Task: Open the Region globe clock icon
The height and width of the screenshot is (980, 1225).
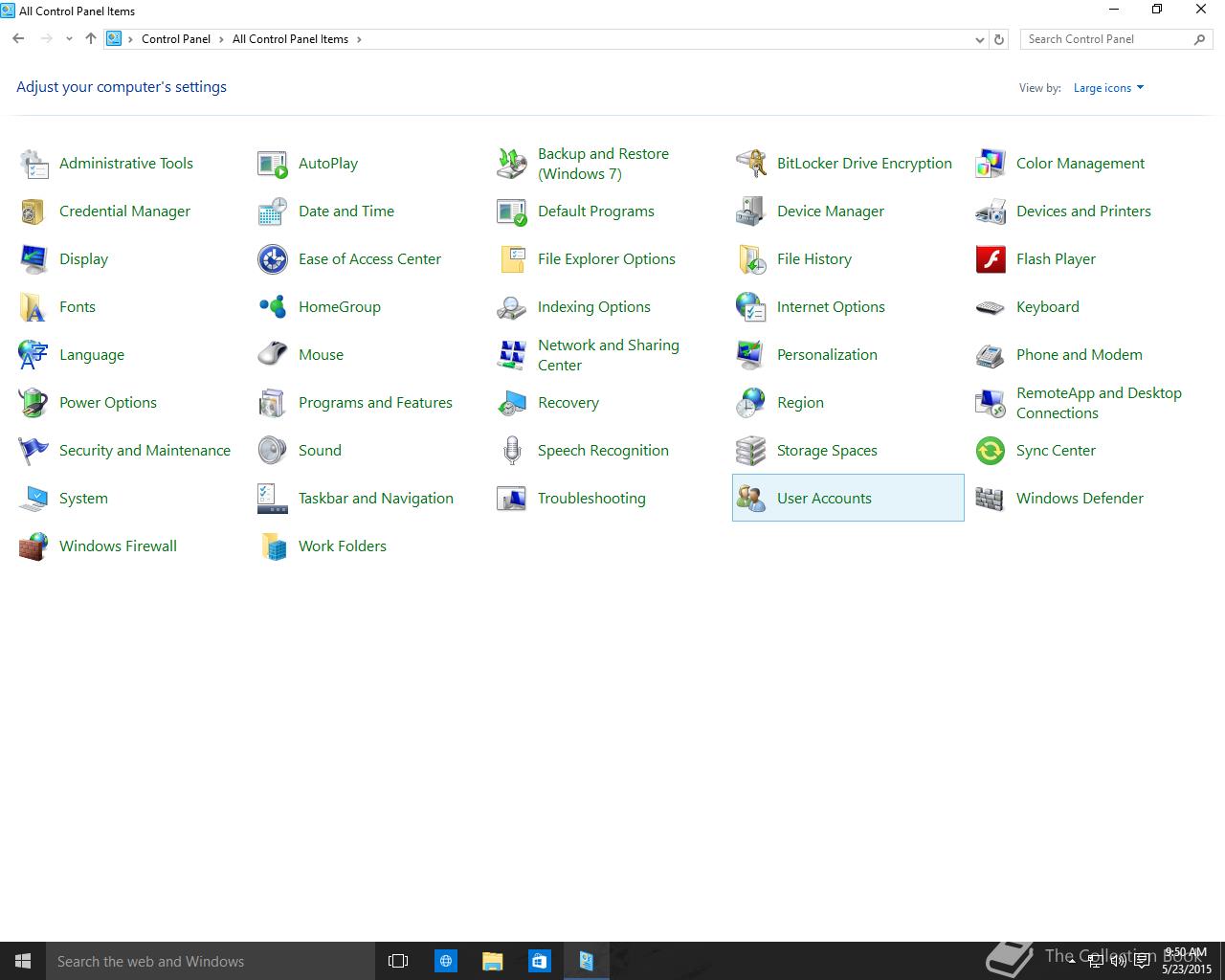Action: [751, 403]
